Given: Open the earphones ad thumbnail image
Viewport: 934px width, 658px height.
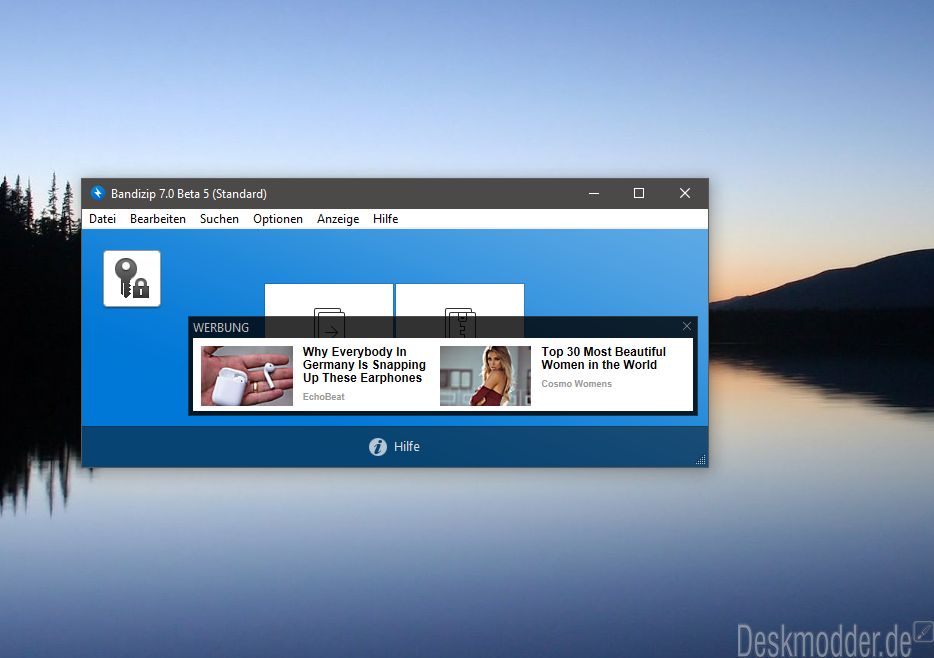Looking at the screenshot, I should pyautogui.click(x=247, y=376).
